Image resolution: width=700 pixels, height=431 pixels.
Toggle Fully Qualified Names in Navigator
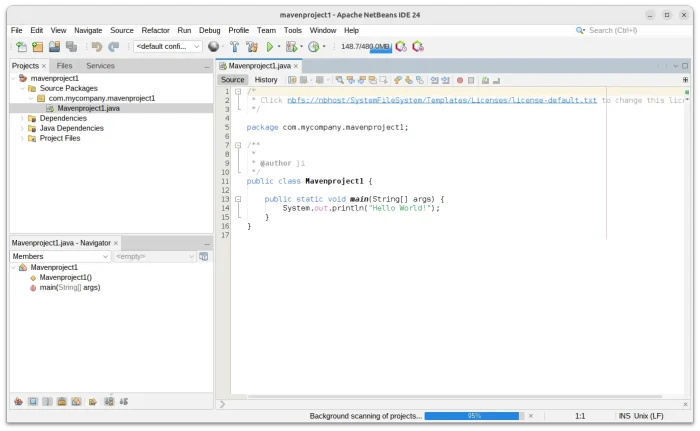(x=92, y=402)
